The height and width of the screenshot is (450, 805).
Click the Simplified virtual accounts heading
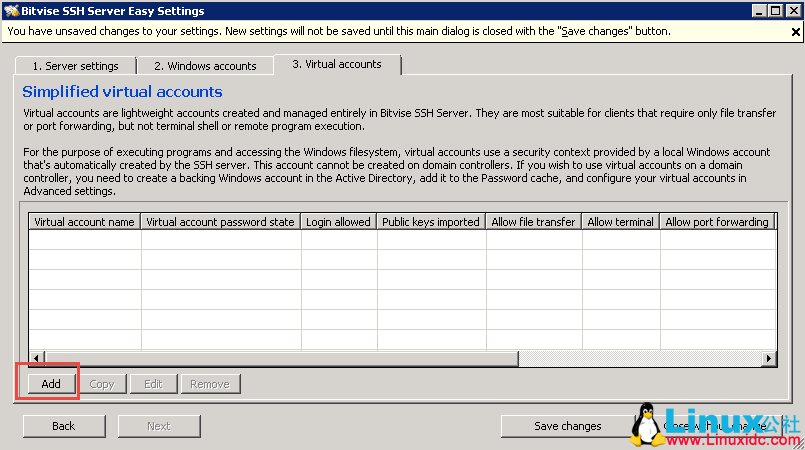pyautogui.click(x=122, y=92)
